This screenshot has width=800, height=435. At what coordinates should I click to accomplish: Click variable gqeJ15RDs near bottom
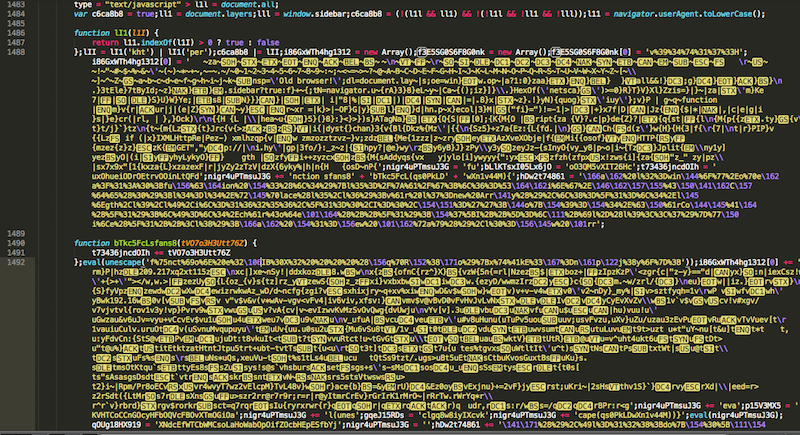click(383, 415)
